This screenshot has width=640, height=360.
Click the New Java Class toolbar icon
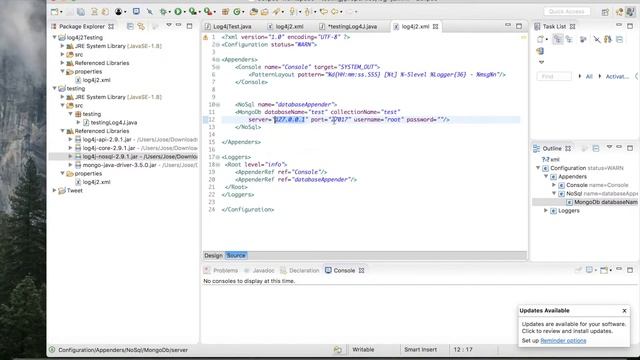pos(237,12)
